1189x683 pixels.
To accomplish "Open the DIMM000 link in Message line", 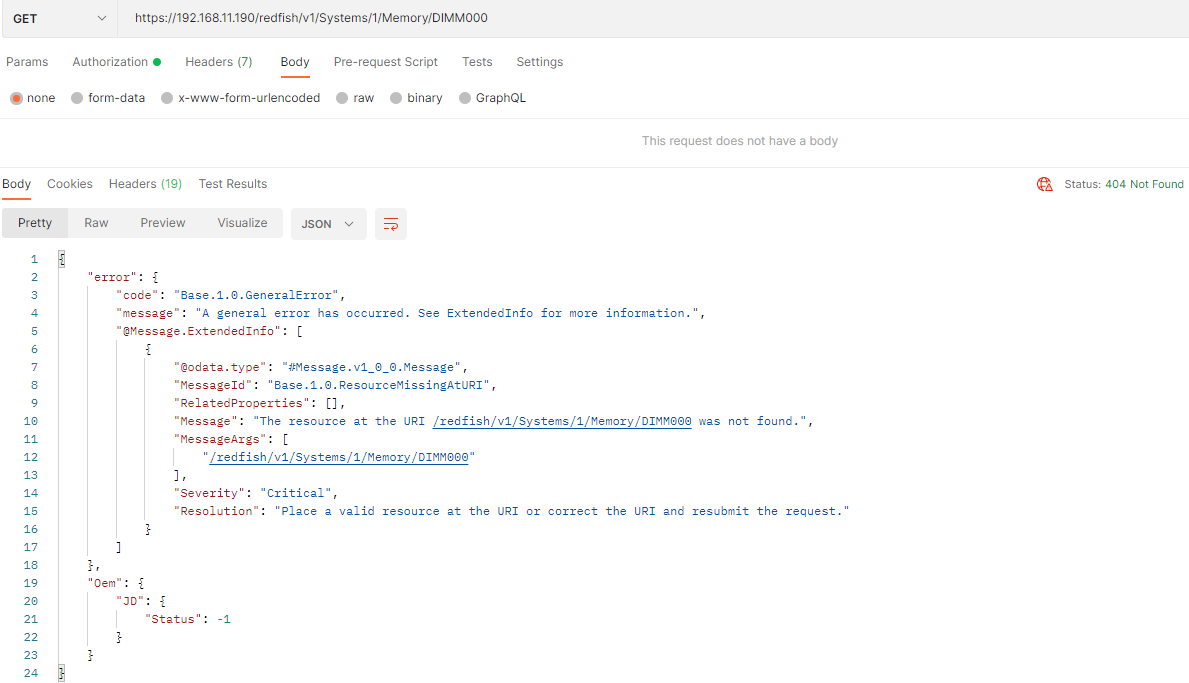I will tap(562, 421).
